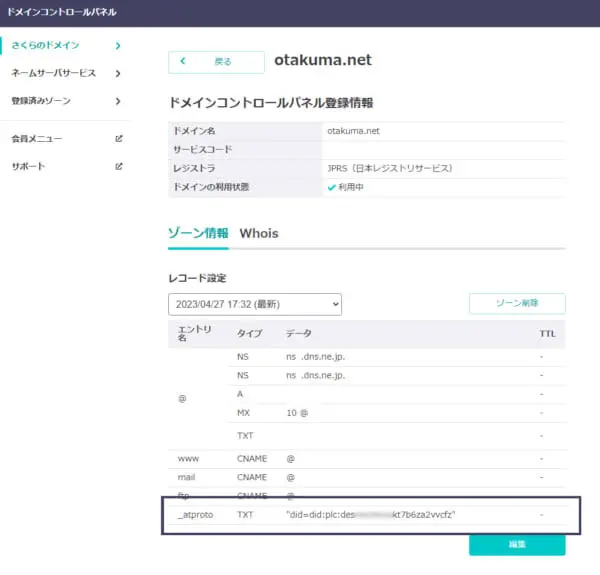Click the エントリ名 column header
This screenshot has height=575, width=600.
pos(194,334)
